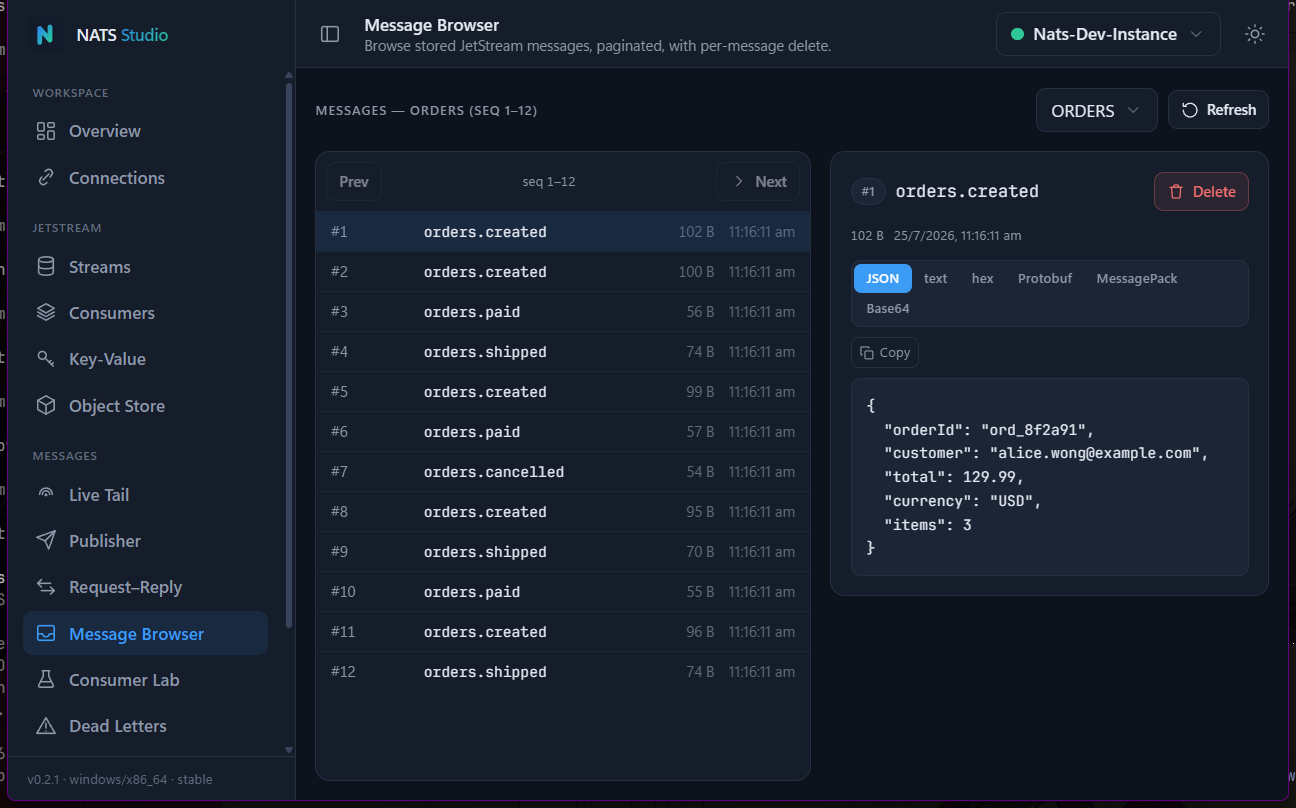
Task: Click the chevron icon in Next button
Action: (739, 182)
